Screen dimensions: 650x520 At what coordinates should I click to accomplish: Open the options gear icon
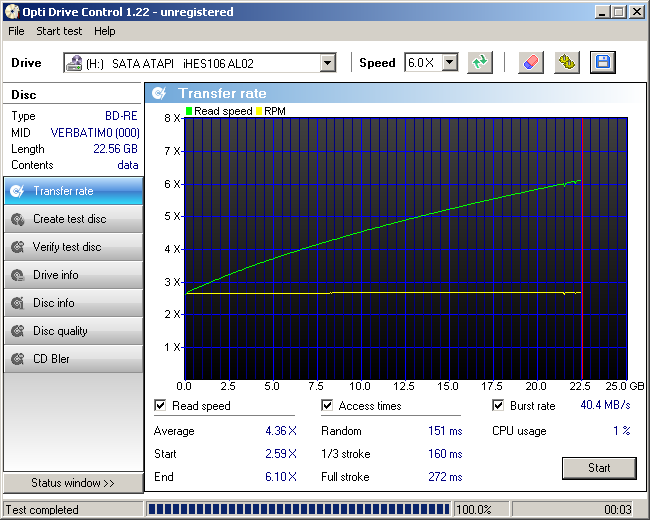[x=567, y=63]
